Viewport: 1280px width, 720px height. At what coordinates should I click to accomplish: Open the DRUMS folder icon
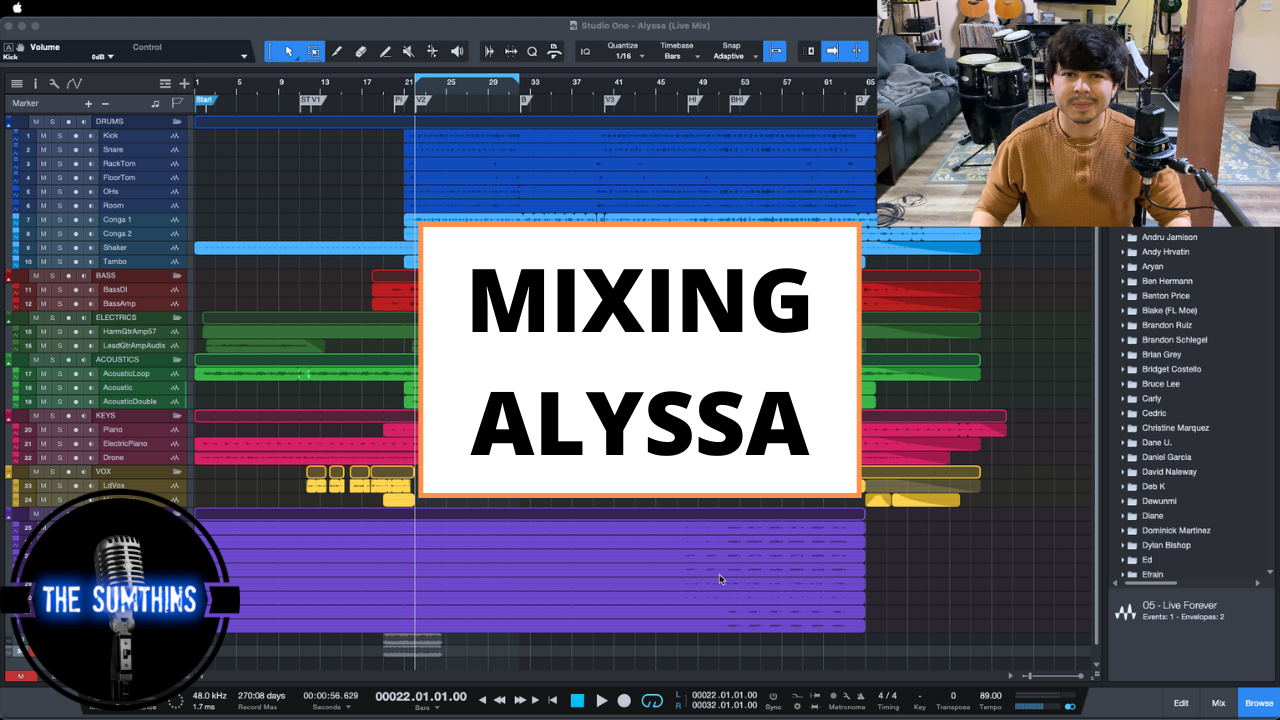tap(177, 121)
